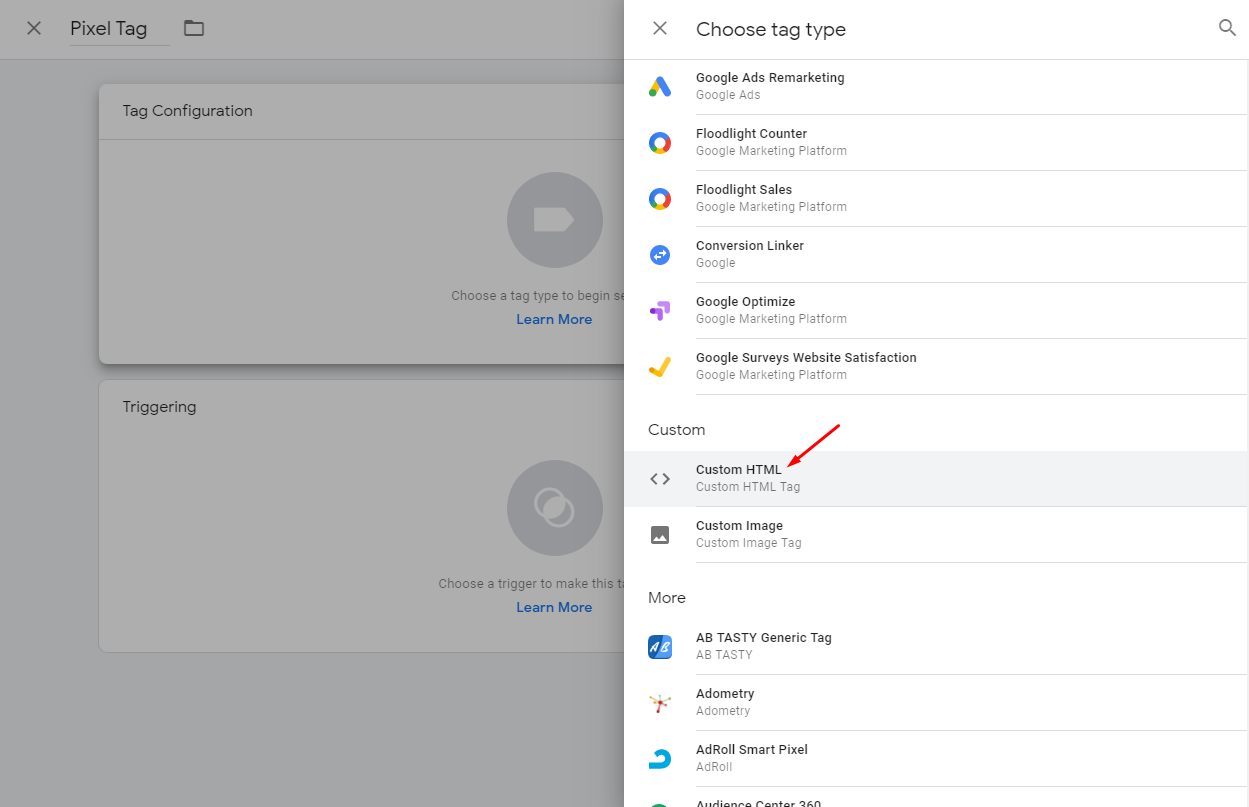Pick the AdRoll Smart Pixel tag
The height and width of the screenshot is (807, 1249).
tap(936, 759)
